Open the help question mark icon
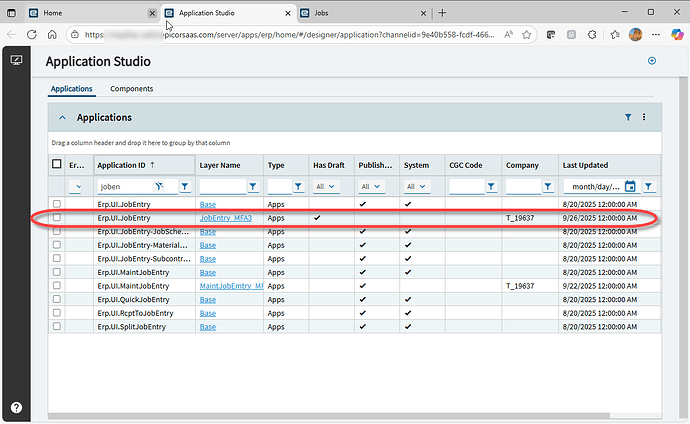 (16, 407)
